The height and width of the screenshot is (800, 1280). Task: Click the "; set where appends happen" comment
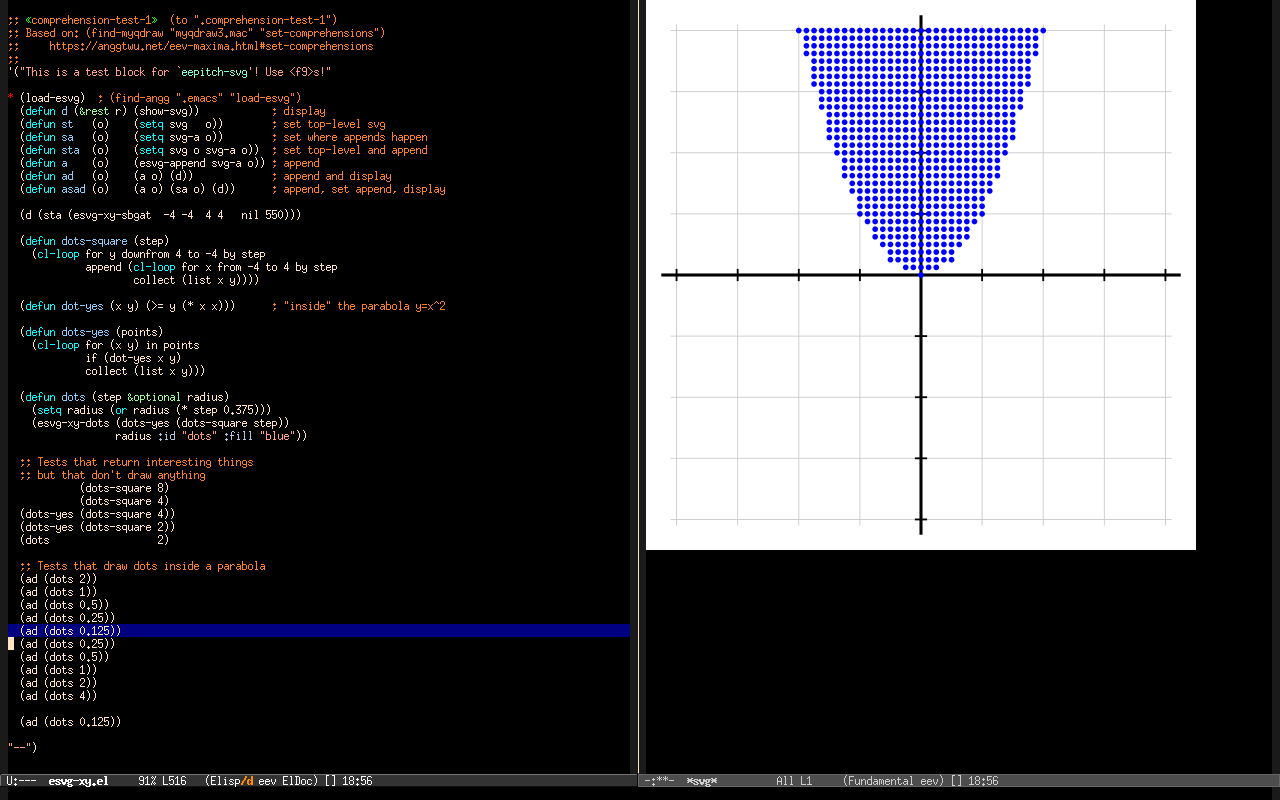point(350,137)
